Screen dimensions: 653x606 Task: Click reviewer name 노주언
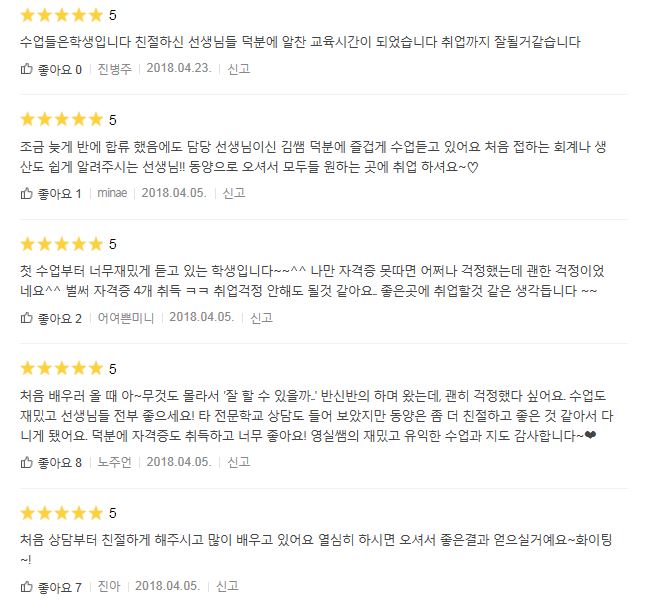click(115, 462)
